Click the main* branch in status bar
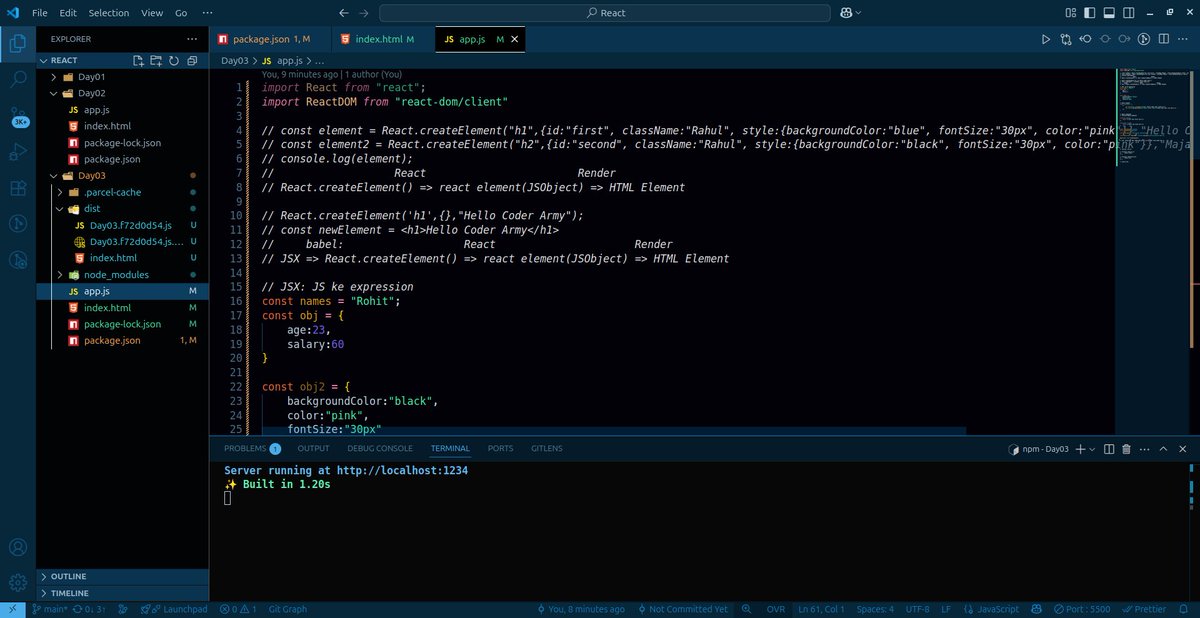The width and height of the screenshot is (1200, 618). pos(49,609)
